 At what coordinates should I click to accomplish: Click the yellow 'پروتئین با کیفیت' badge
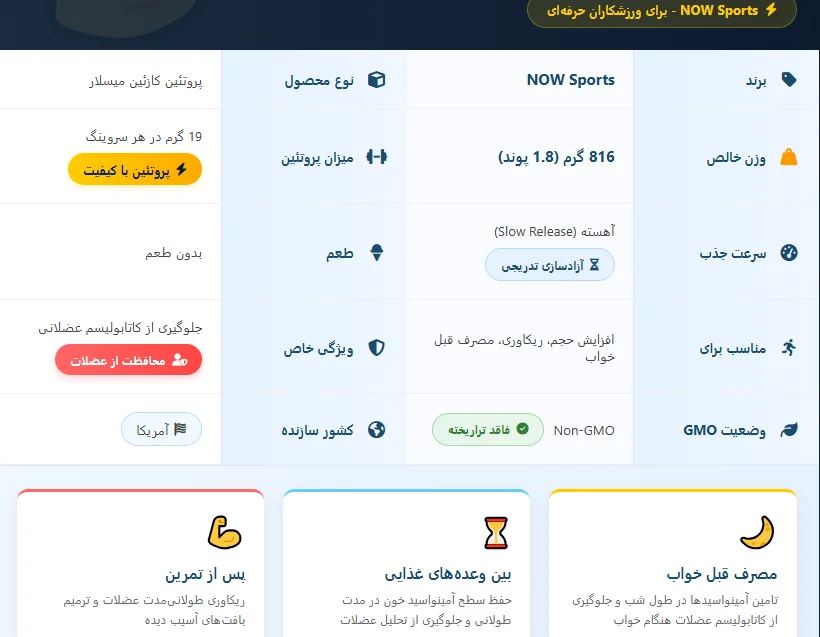(x=135, y=170)
